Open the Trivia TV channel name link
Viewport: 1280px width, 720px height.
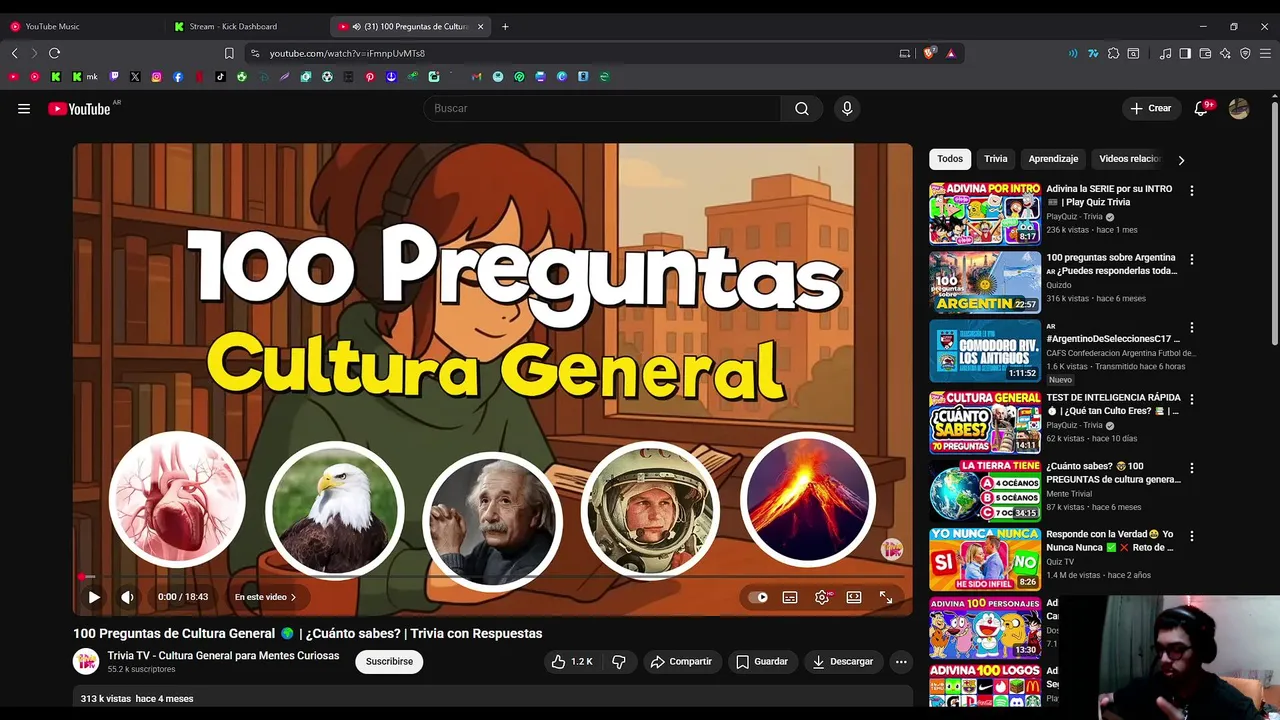[223, 656]
